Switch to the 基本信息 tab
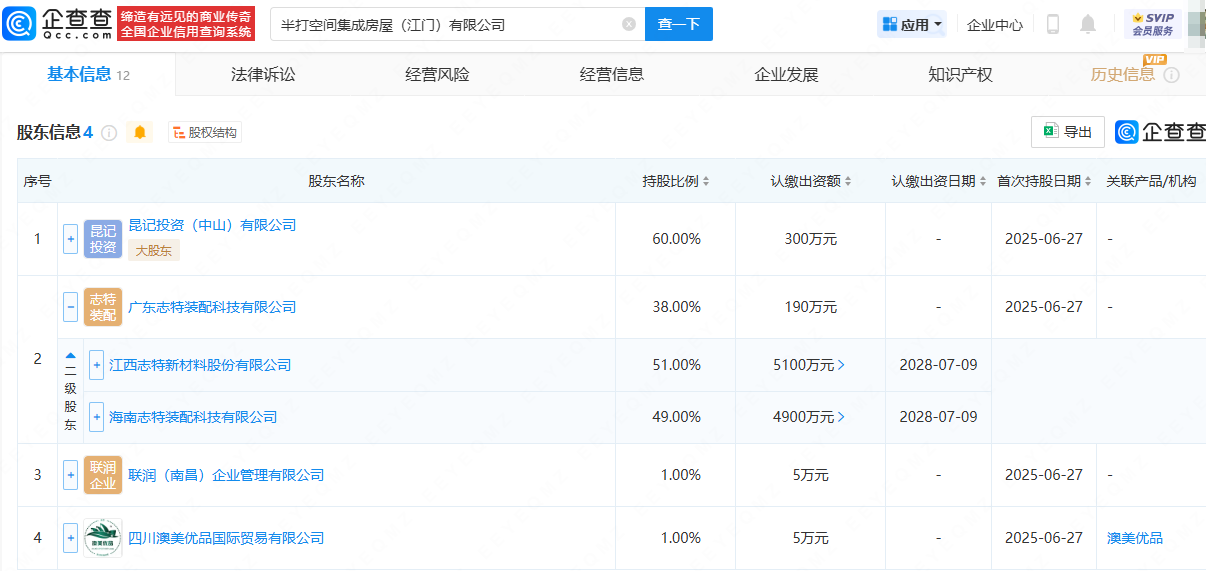The height and width of the screenshot is (571, 1206). (x=89, y=74)
